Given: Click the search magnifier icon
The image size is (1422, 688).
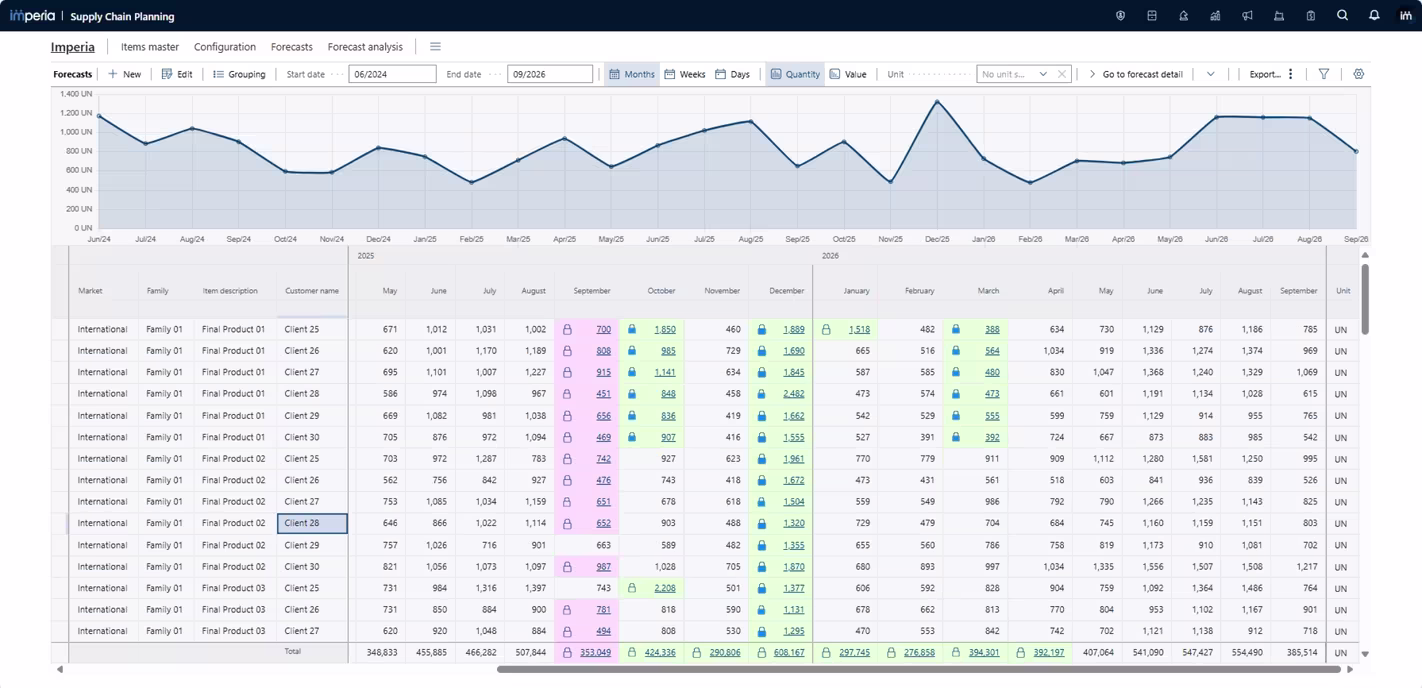Looking at the screenshot, I should 1342,16.
